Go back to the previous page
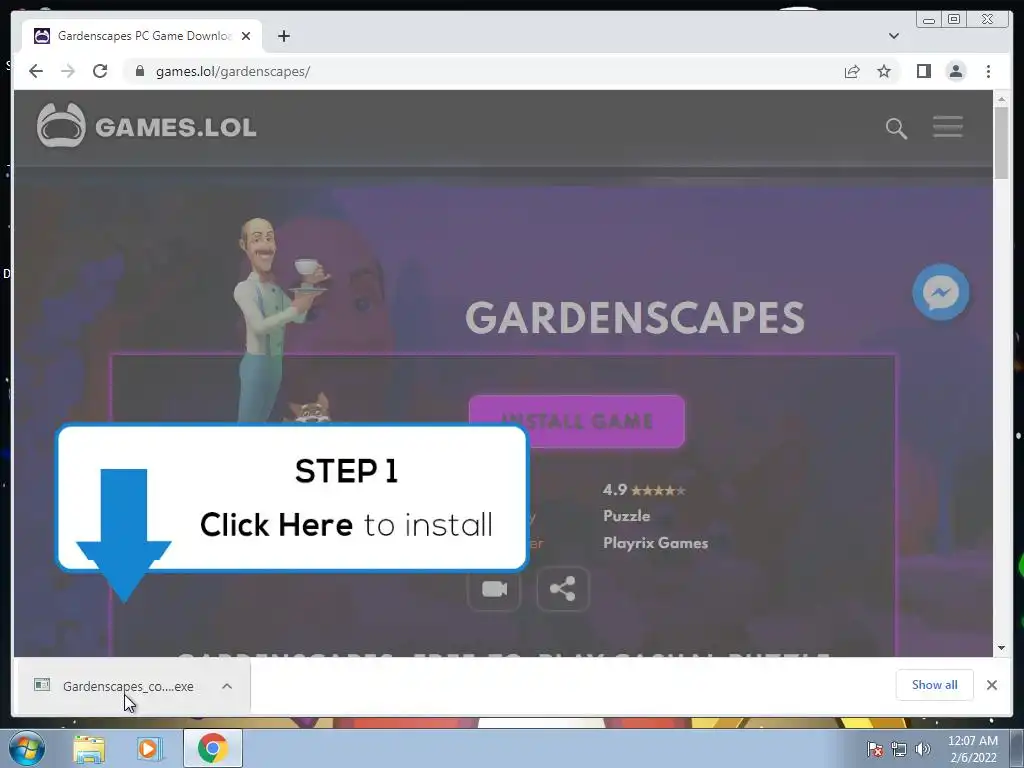This screenshot has height=768, width=1024. click(36, 71)
